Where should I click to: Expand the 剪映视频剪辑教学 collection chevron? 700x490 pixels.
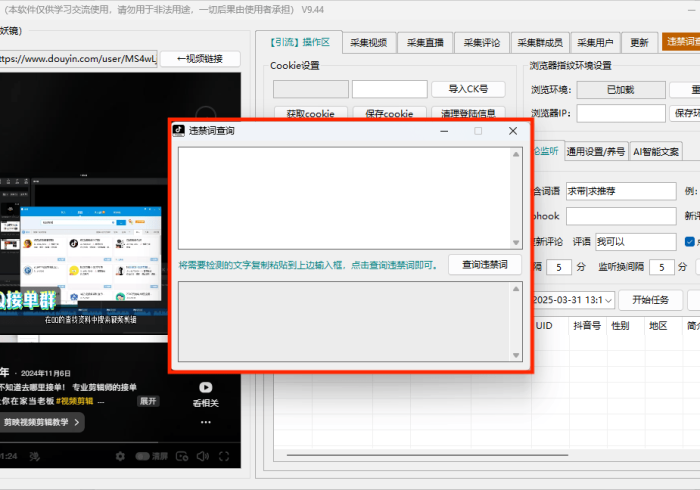(77, 422)
